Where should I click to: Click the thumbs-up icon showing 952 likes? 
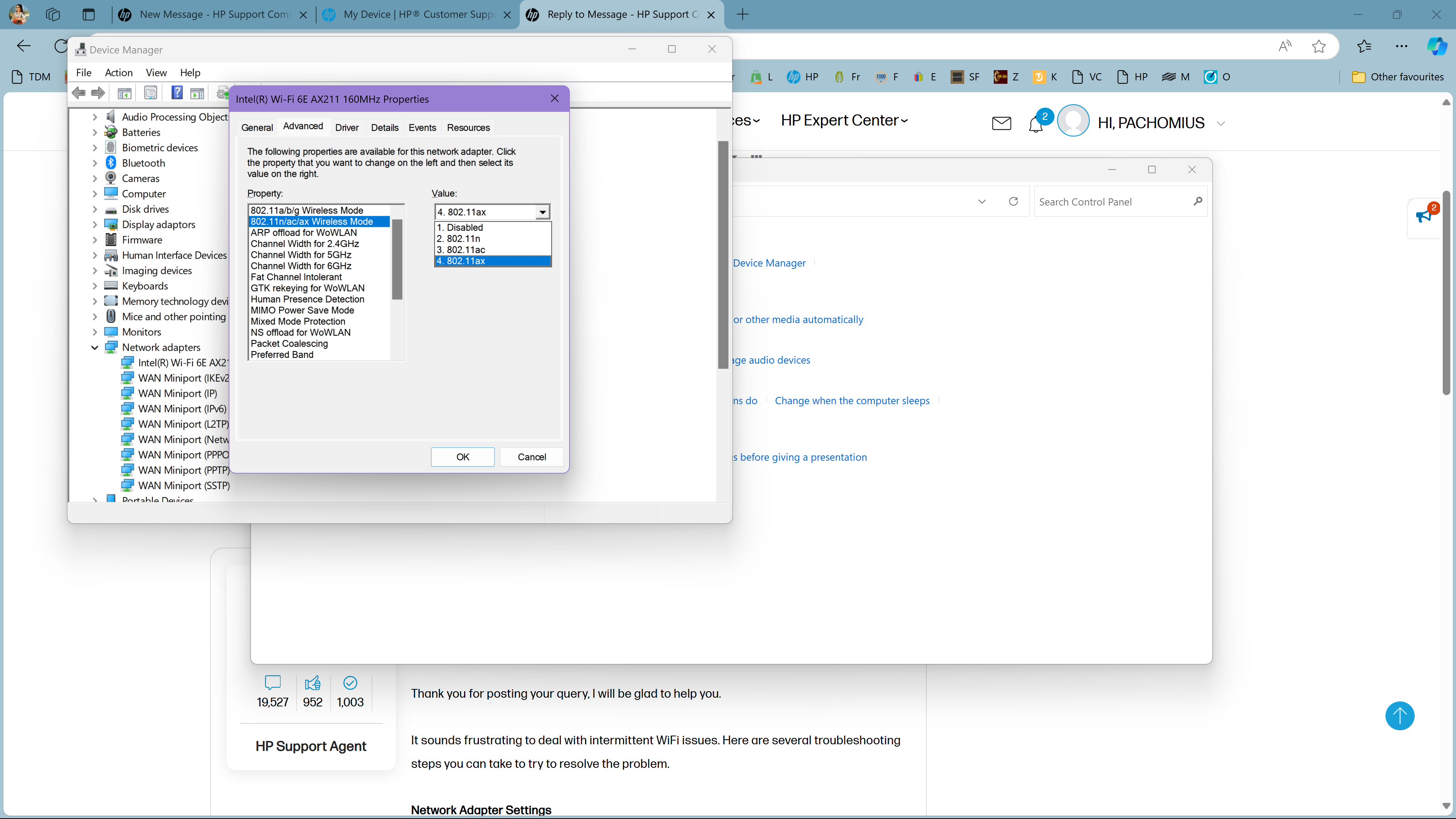tap(312, 683)
